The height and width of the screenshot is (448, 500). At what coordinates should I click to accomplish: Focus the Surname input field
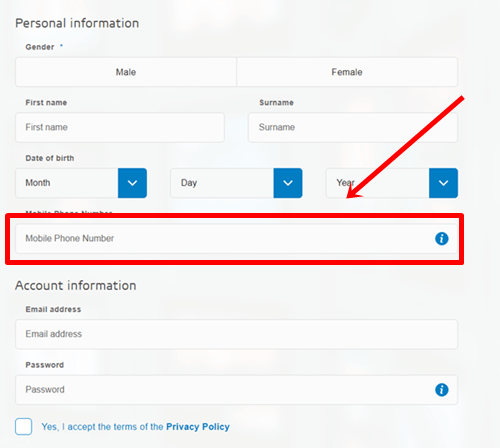[353, 127]
